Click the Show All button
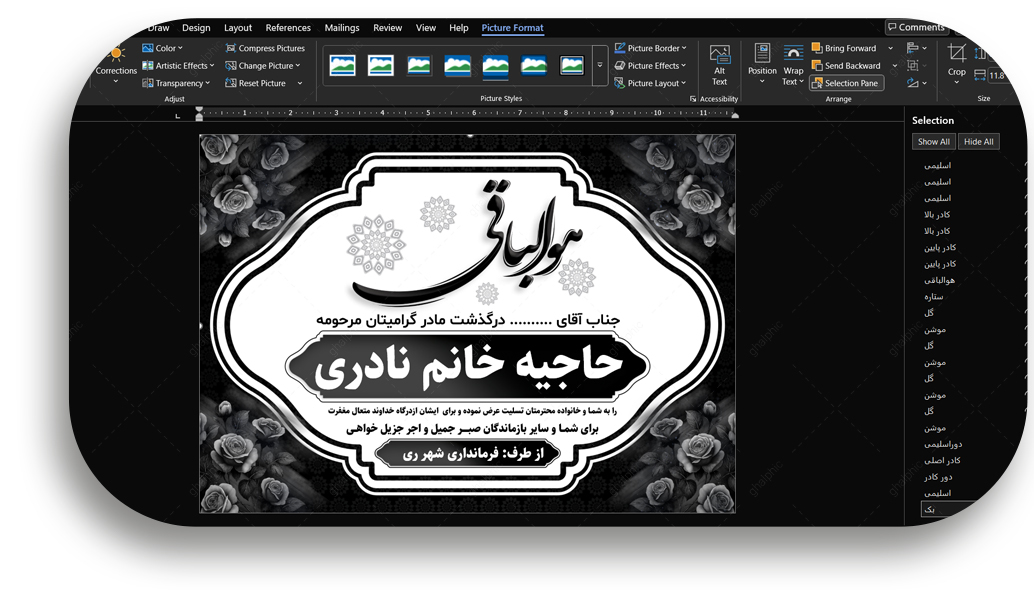The height and width of the screenshot is (602, 1034). (x=934, y=142)
